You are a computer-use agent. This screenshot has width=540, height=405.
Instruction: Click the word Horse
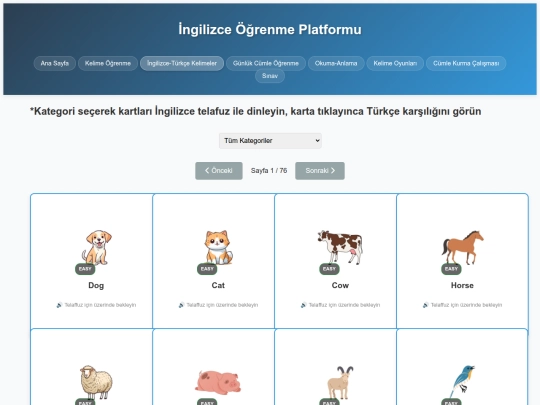point(462,285)
